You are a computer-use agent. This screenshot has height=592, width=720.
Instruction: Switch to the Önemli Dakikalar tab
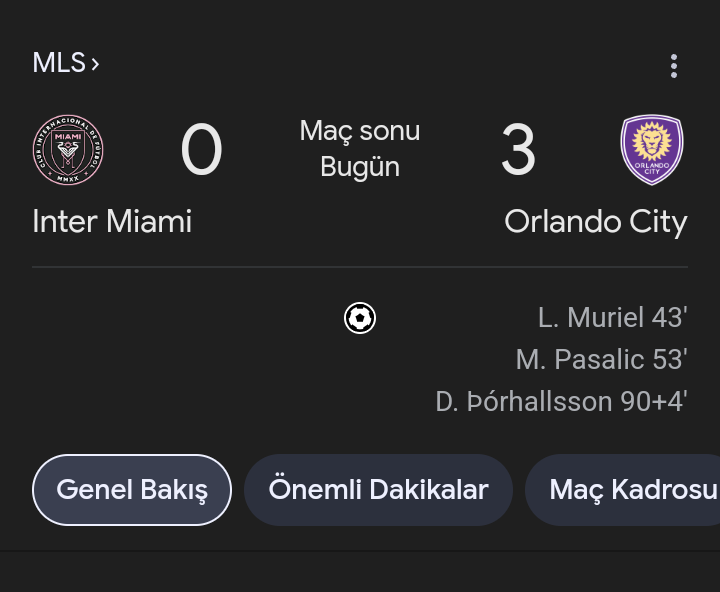378,490
